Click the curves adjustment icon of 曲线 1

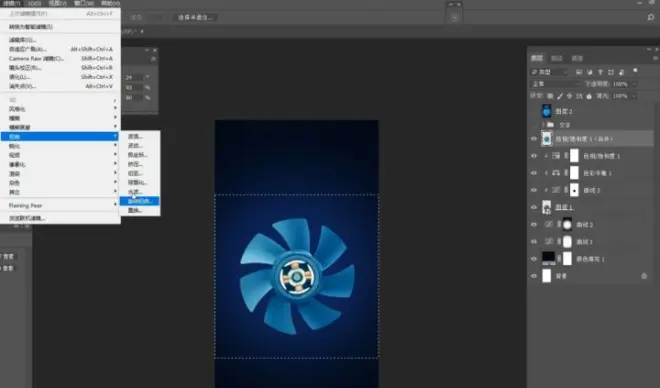pos(549,242)
